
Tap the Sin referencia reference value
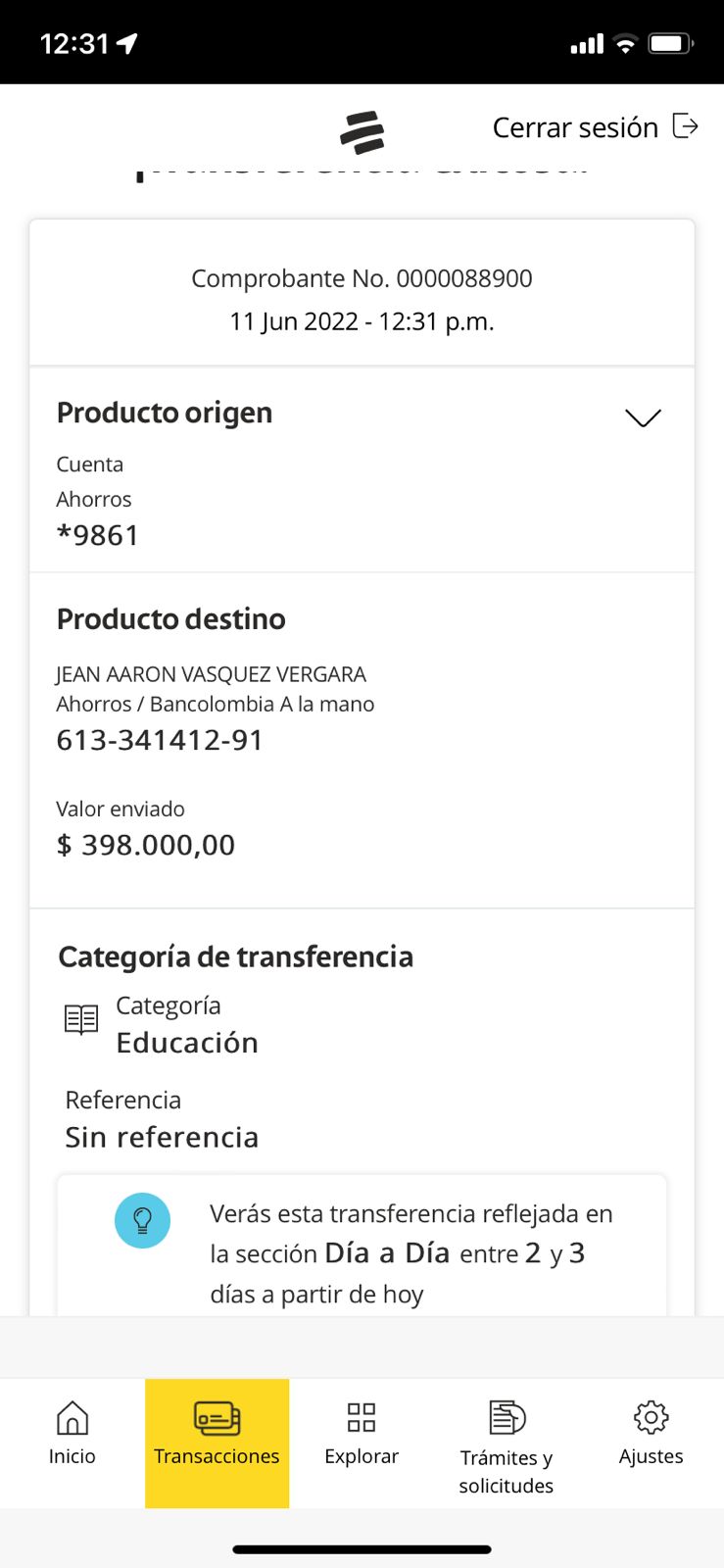[162, 1137]
